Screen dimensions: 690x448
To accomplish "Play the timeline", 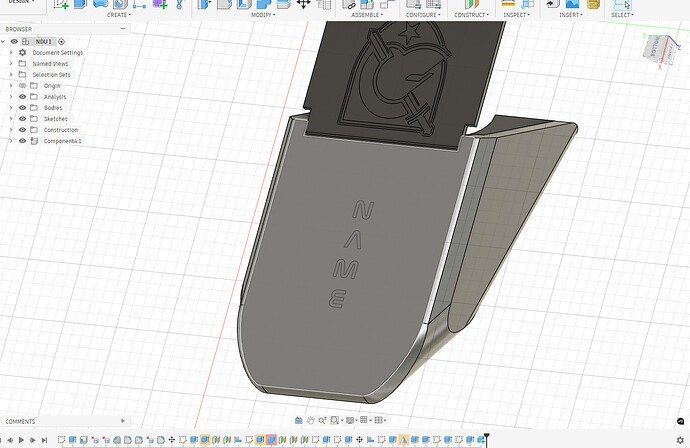I will [21, 440].
